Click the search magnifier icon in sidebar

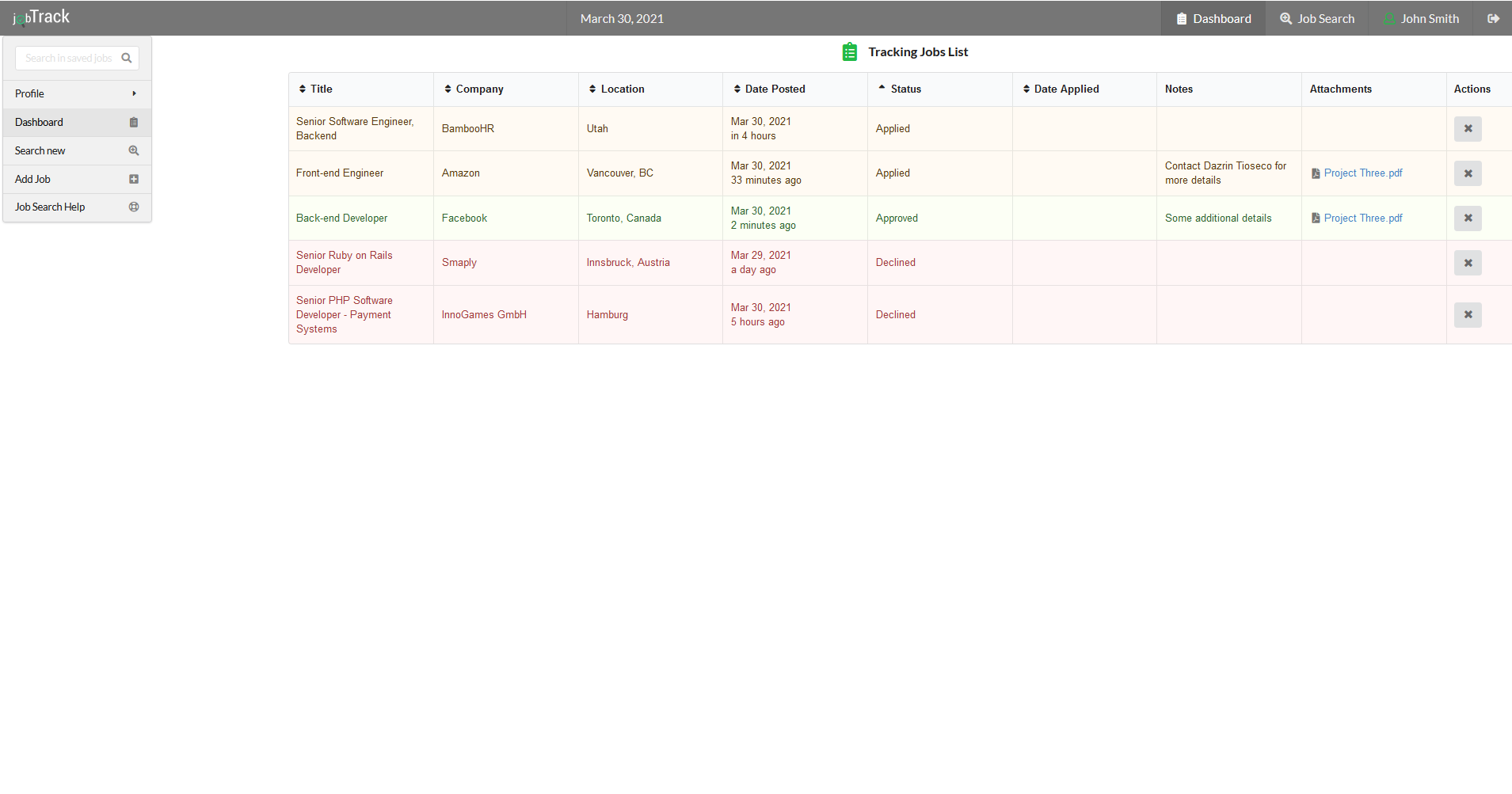127,58
